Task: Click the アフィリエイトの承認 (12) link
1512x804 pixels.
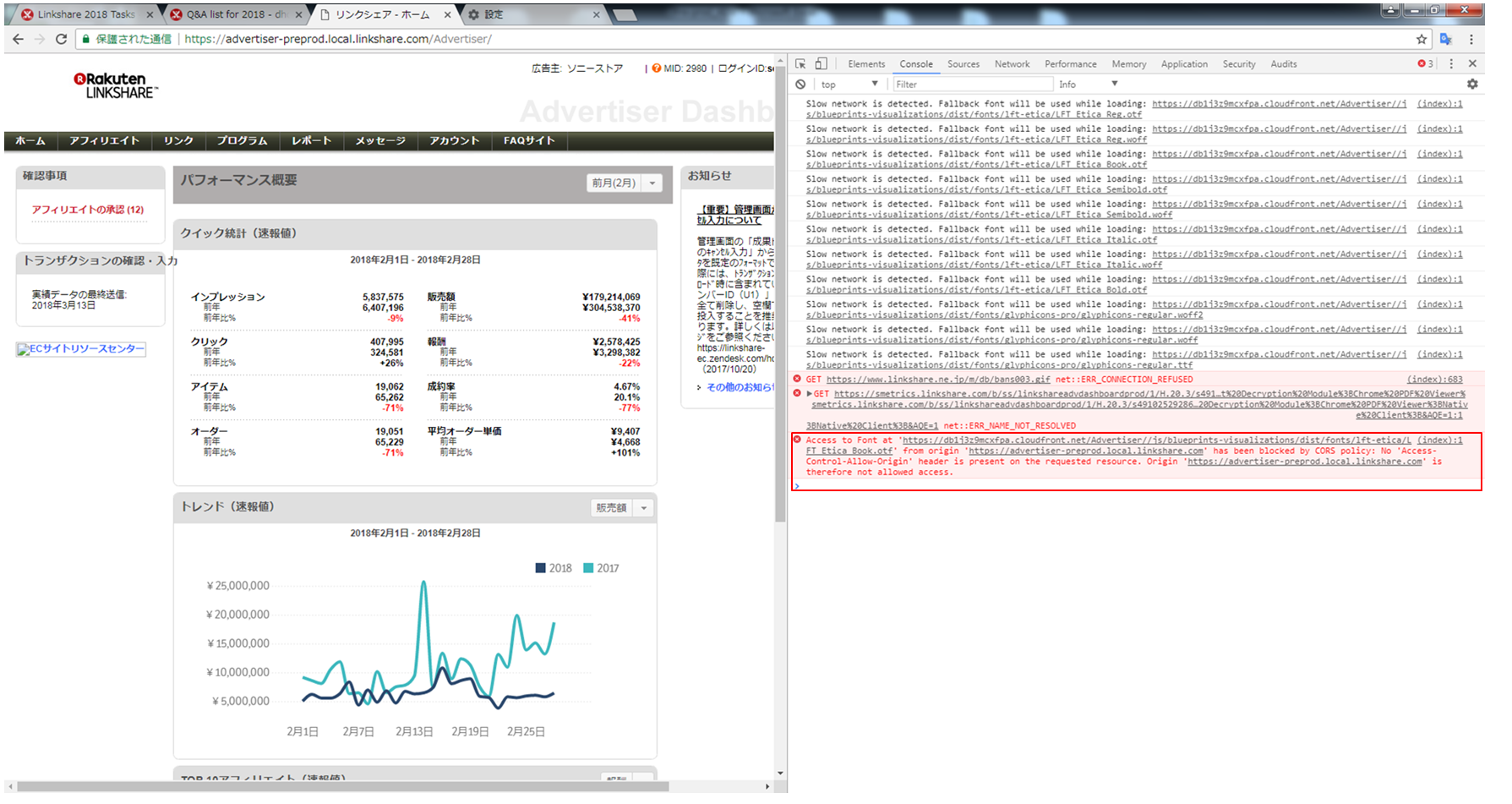Action: (88, 210)
